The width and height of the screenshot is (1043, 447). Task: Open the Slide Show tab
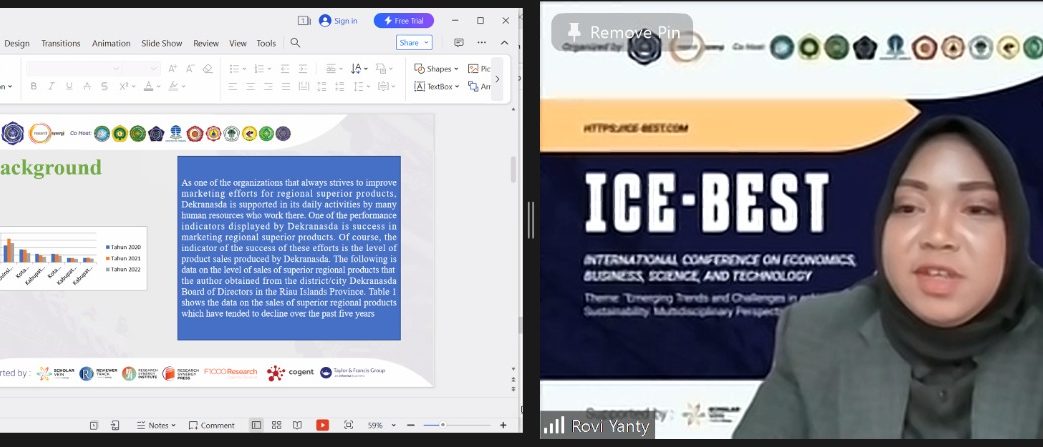162,43
